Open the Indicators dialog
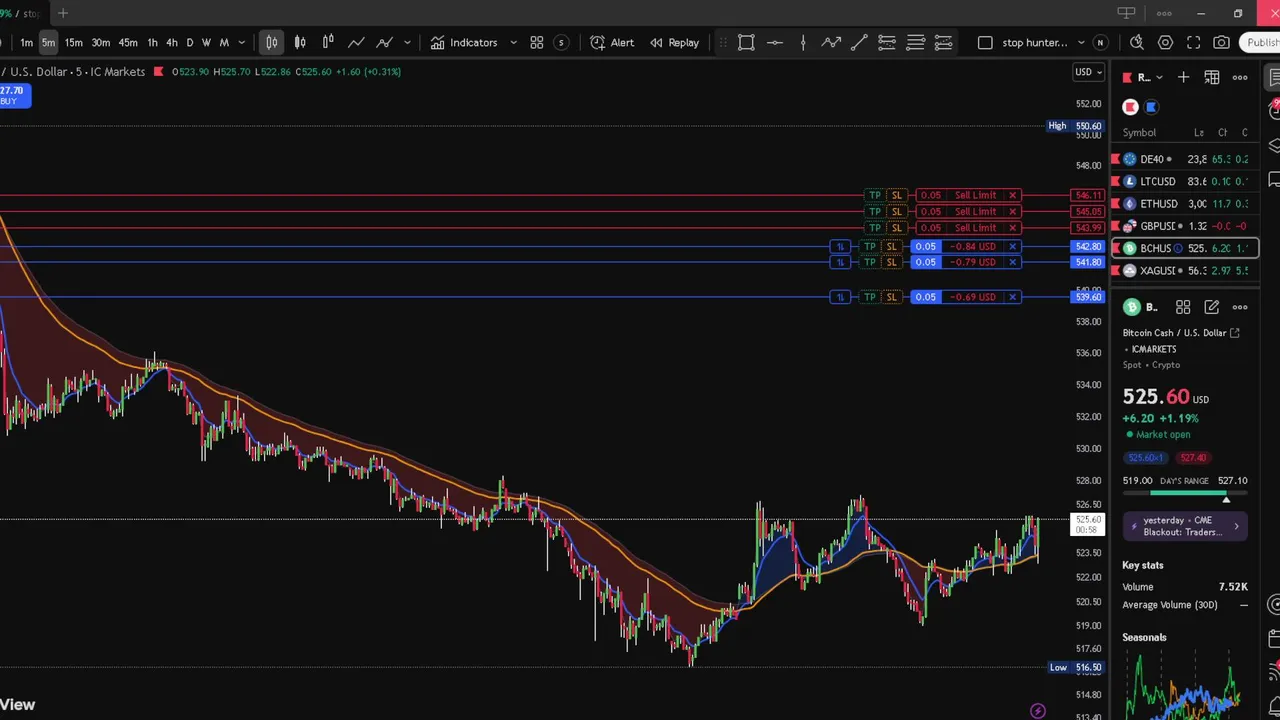 [463, 42]
